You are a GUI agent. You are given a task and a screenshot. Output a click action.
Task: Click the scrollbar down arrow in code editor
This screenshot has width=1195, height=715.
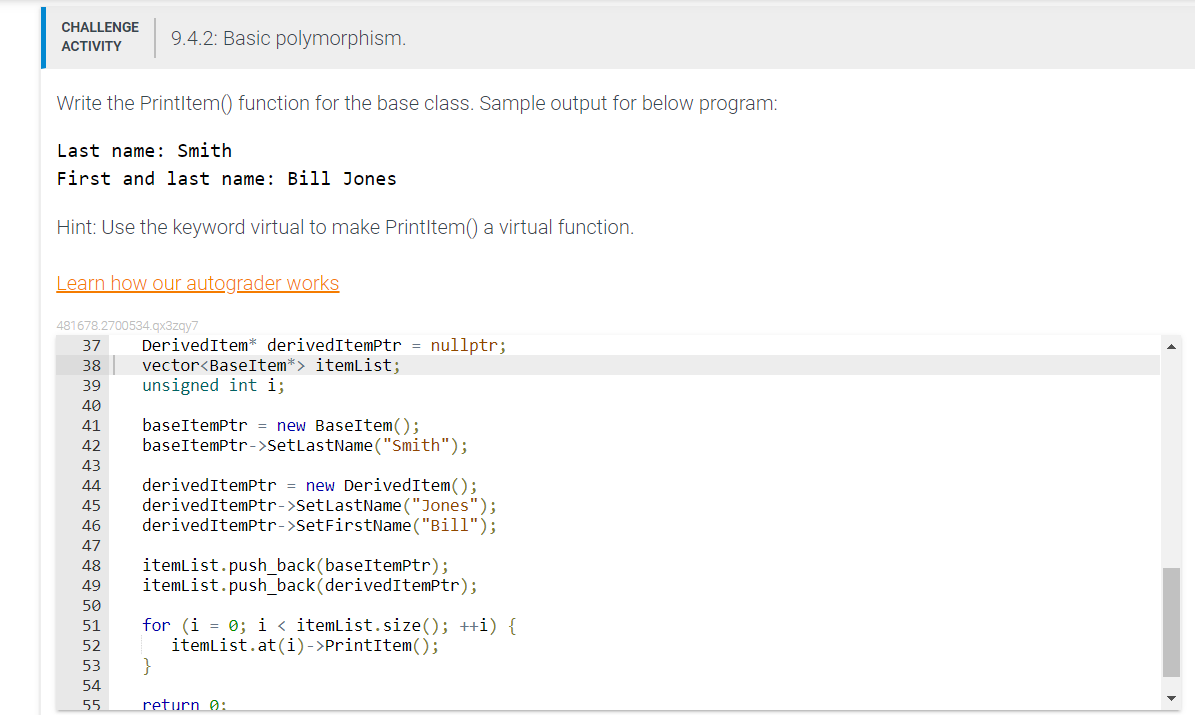1171,697
